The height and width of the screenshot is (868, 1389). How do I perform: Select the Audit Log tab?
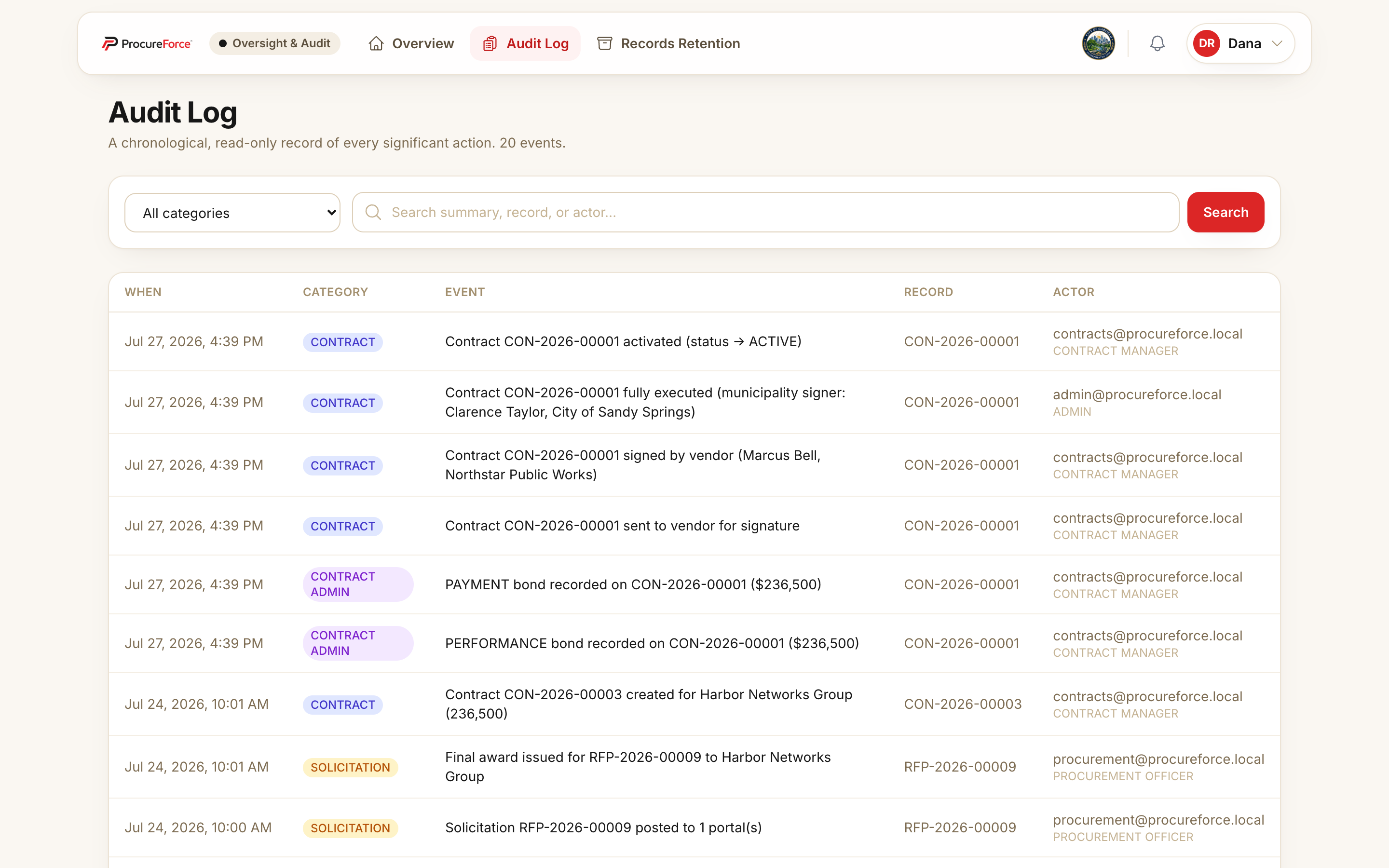pos(525,43)
